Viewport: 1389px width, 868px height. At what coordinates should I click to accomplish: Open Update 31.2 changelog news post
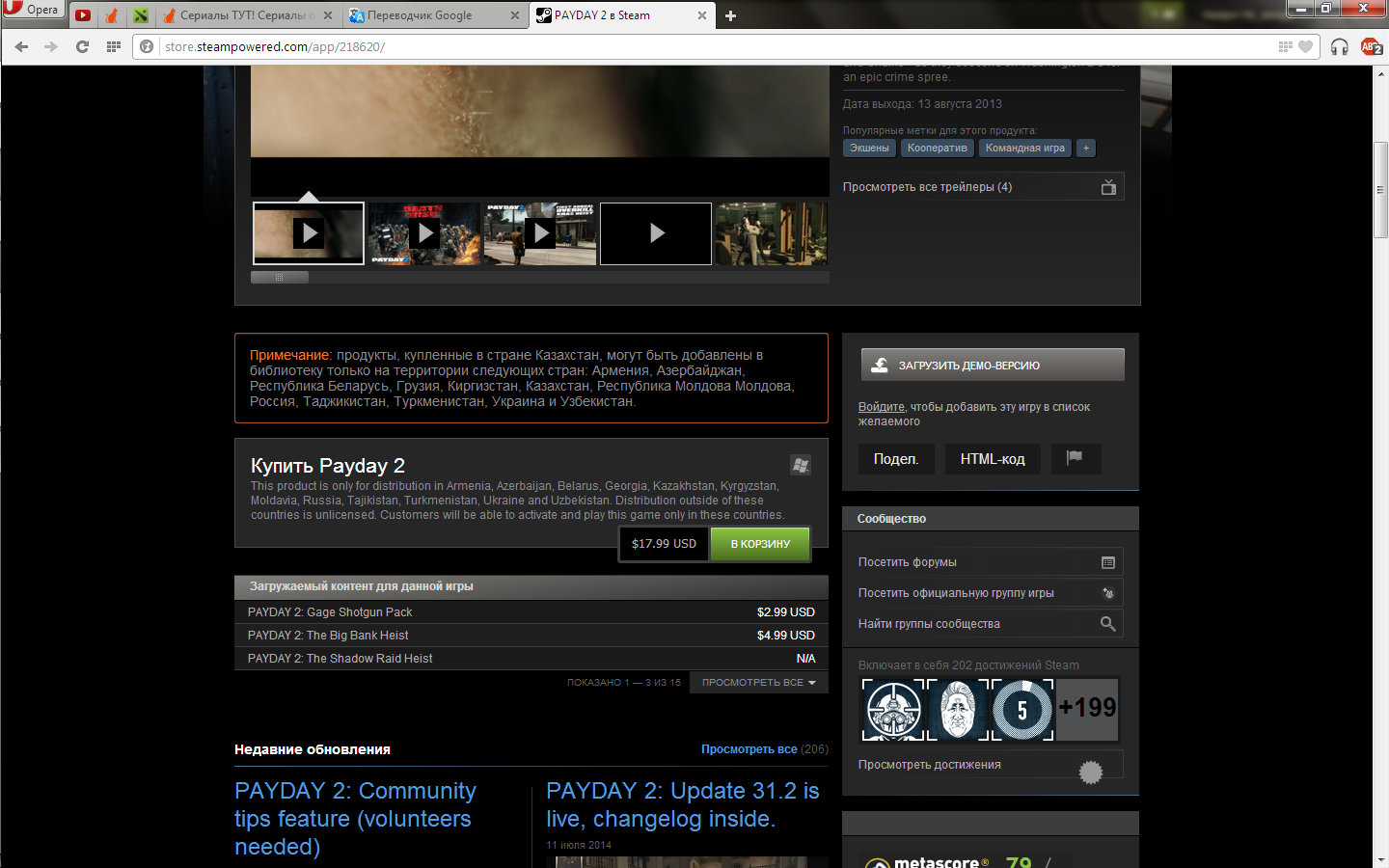pos(683,804)
